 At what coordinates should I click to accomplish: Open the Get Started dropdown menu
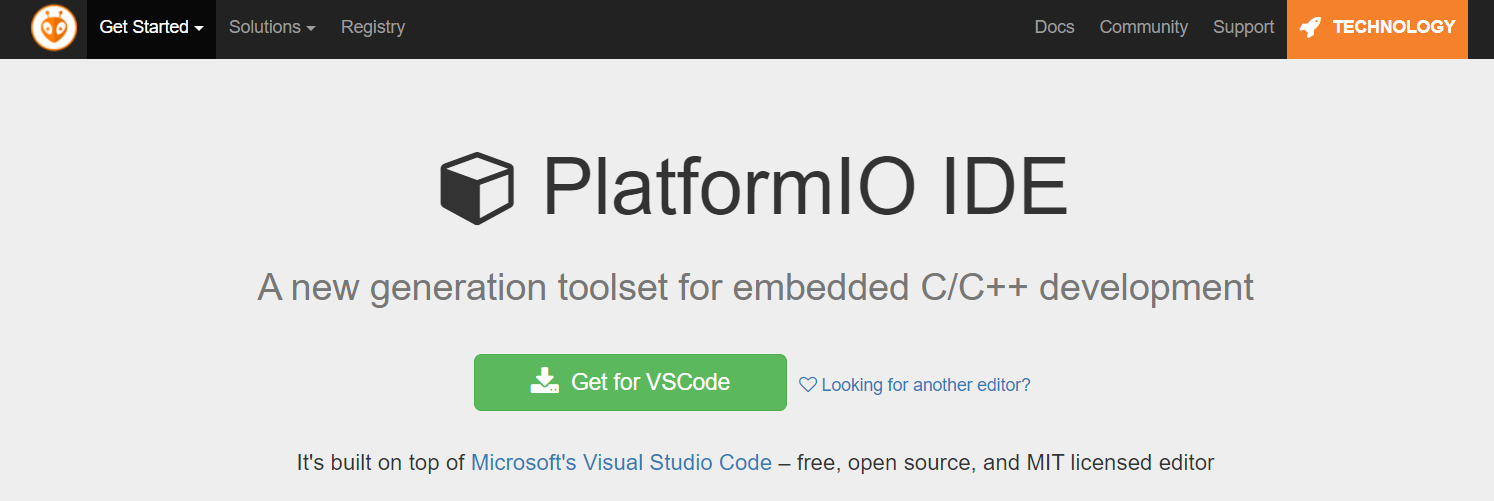[151, 28]
